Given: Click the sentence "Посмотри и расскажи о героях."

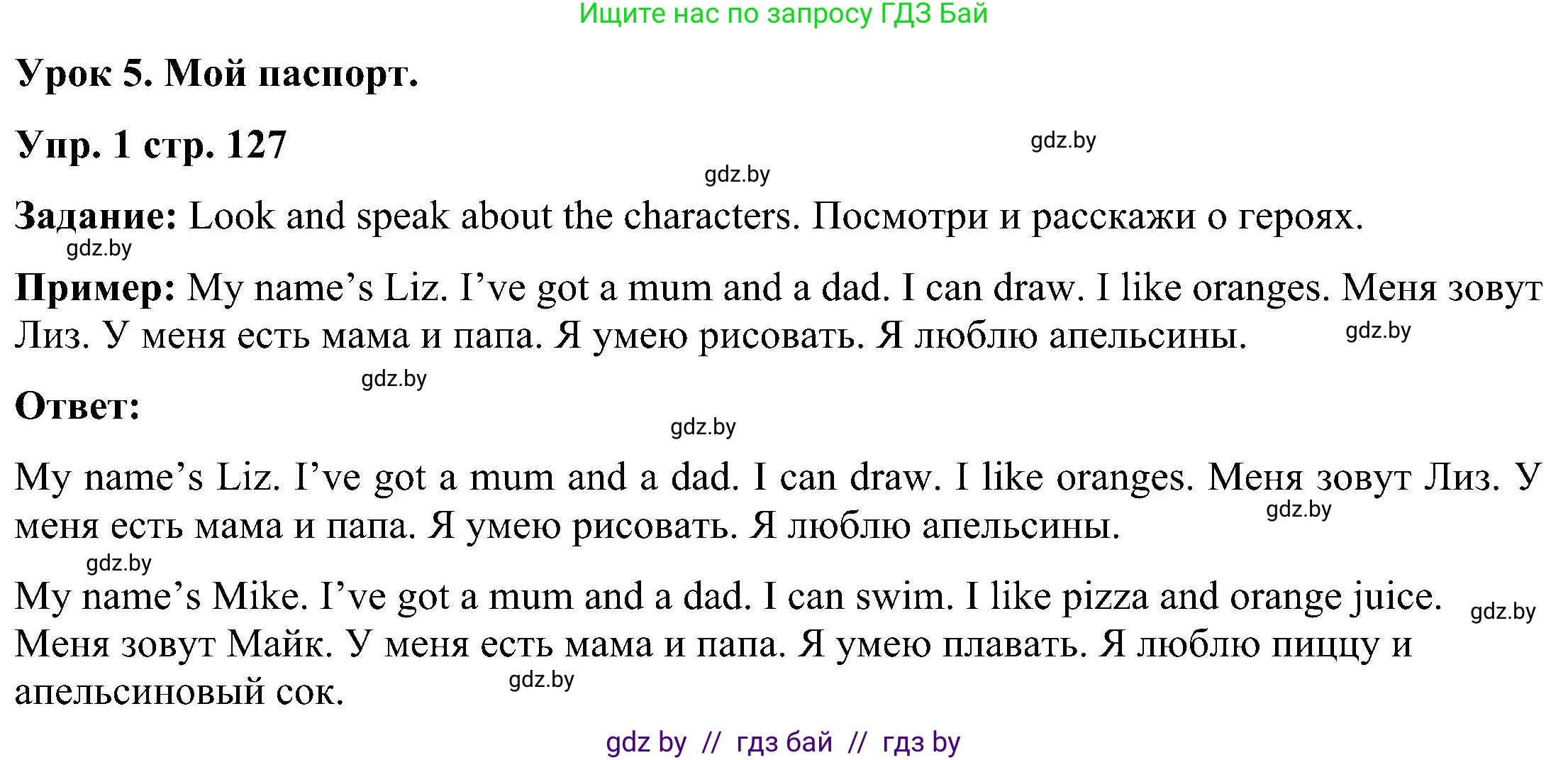Looking at the screenshot, I should pyautogui.click(x=1087, y=216).
